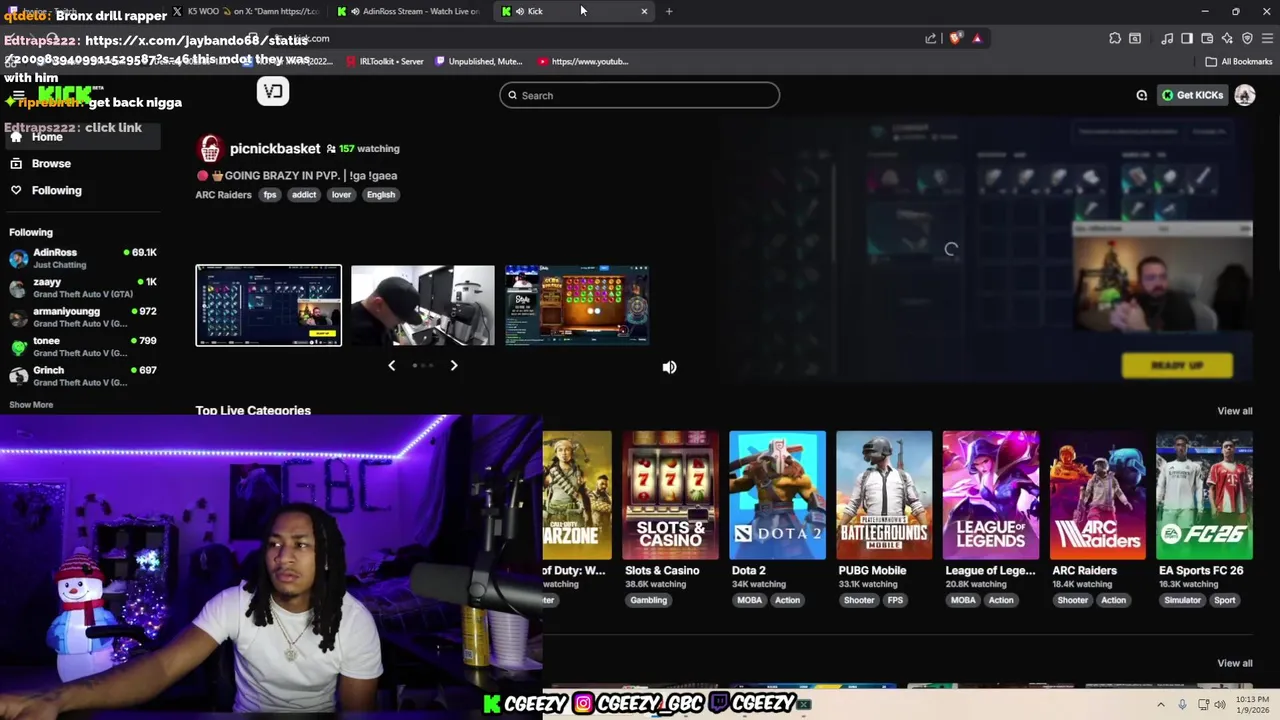Click the picnickbasket streamer name
The height and width of the screenshot is (720, 1280).
tap(275, 148)
